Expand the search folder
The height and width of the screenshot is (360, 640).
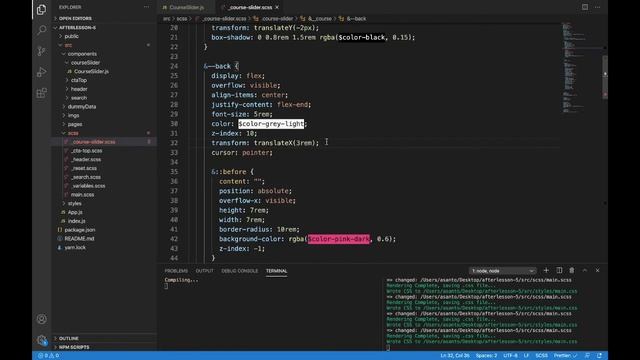tap(78, 98)
